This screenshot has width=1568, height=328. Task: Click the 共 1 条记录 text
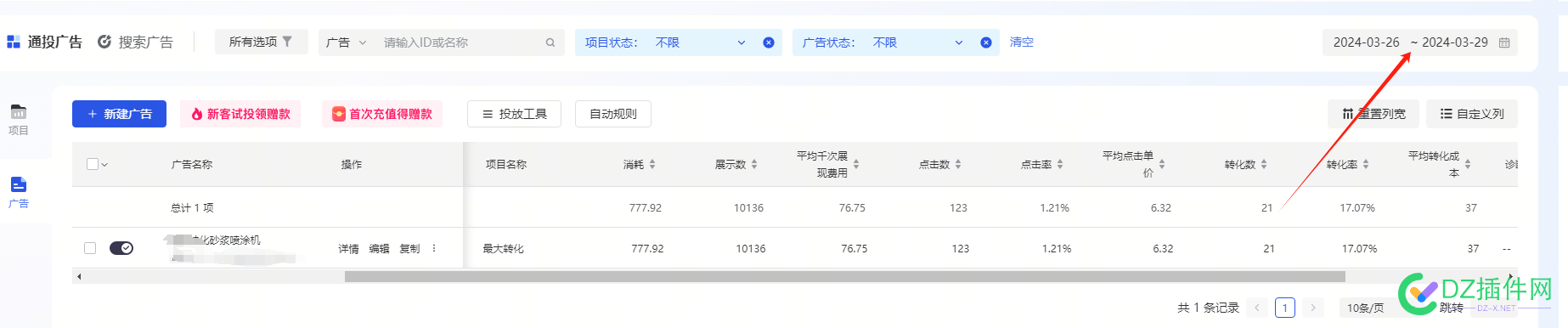(1208, 308)
